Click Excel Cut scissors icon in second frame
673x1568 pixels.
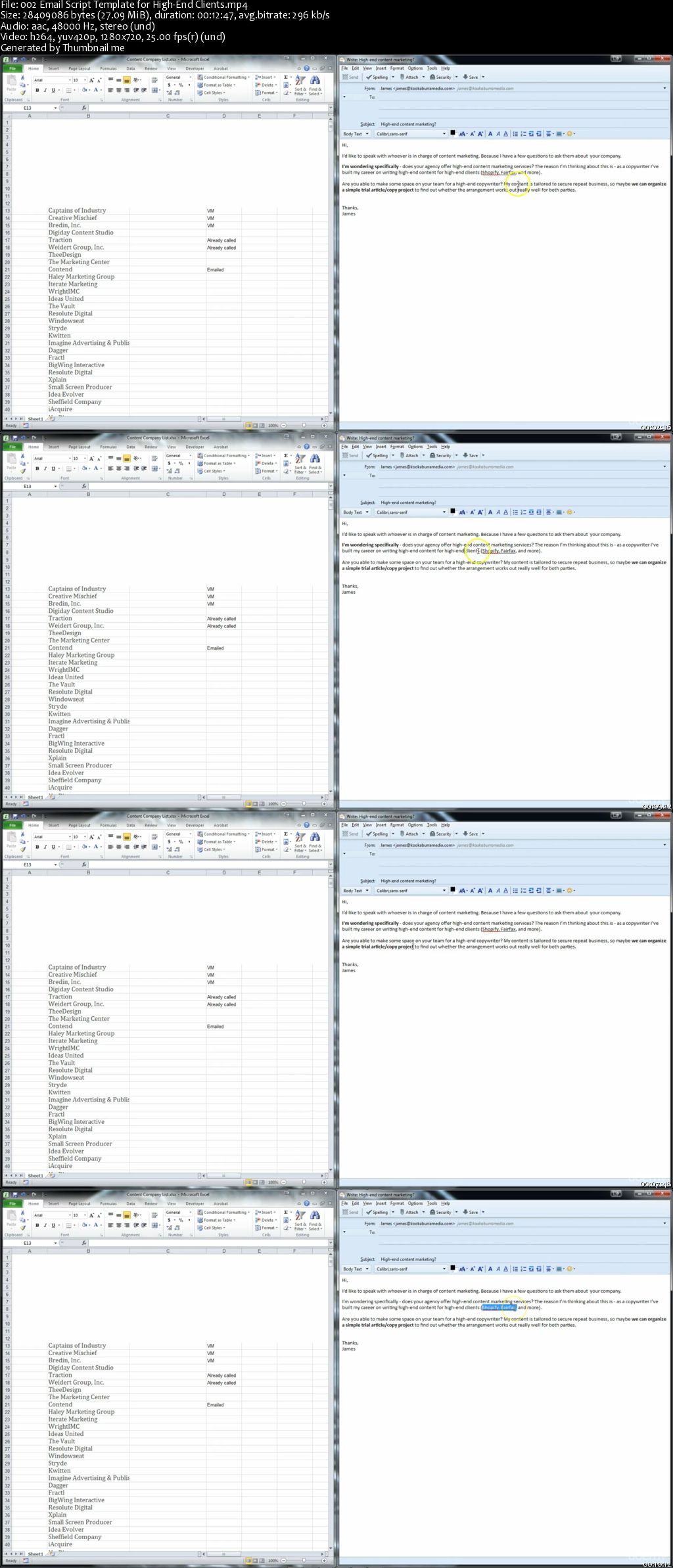(23, 456)
